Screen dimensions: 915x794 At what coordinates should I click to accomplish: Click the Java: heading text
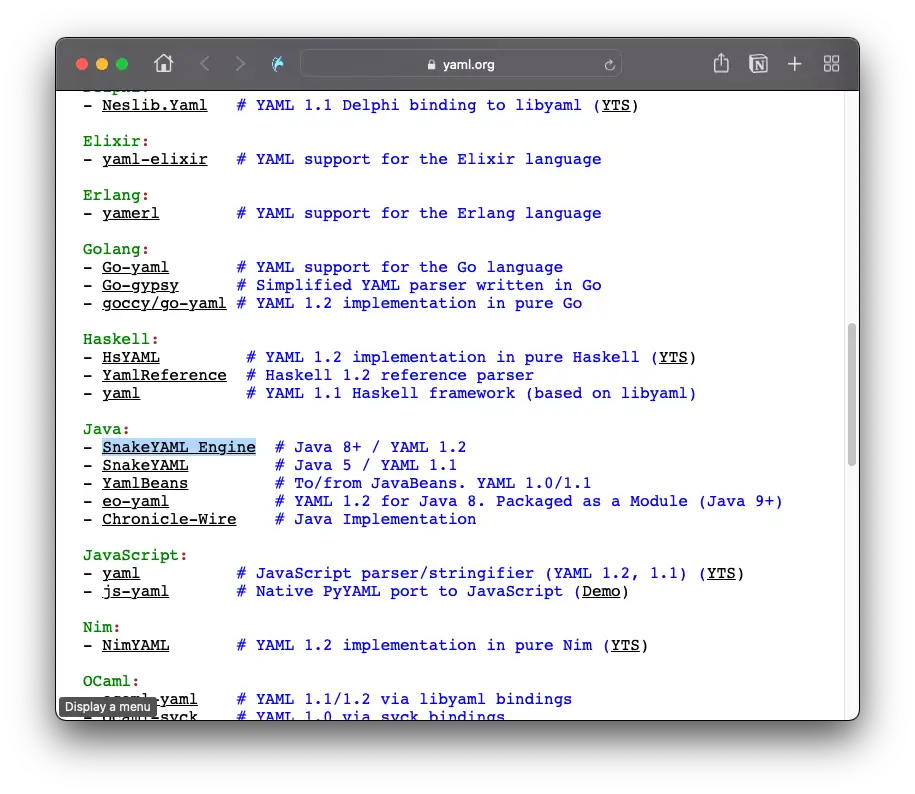pyautogui.click(x=106, y=429)
